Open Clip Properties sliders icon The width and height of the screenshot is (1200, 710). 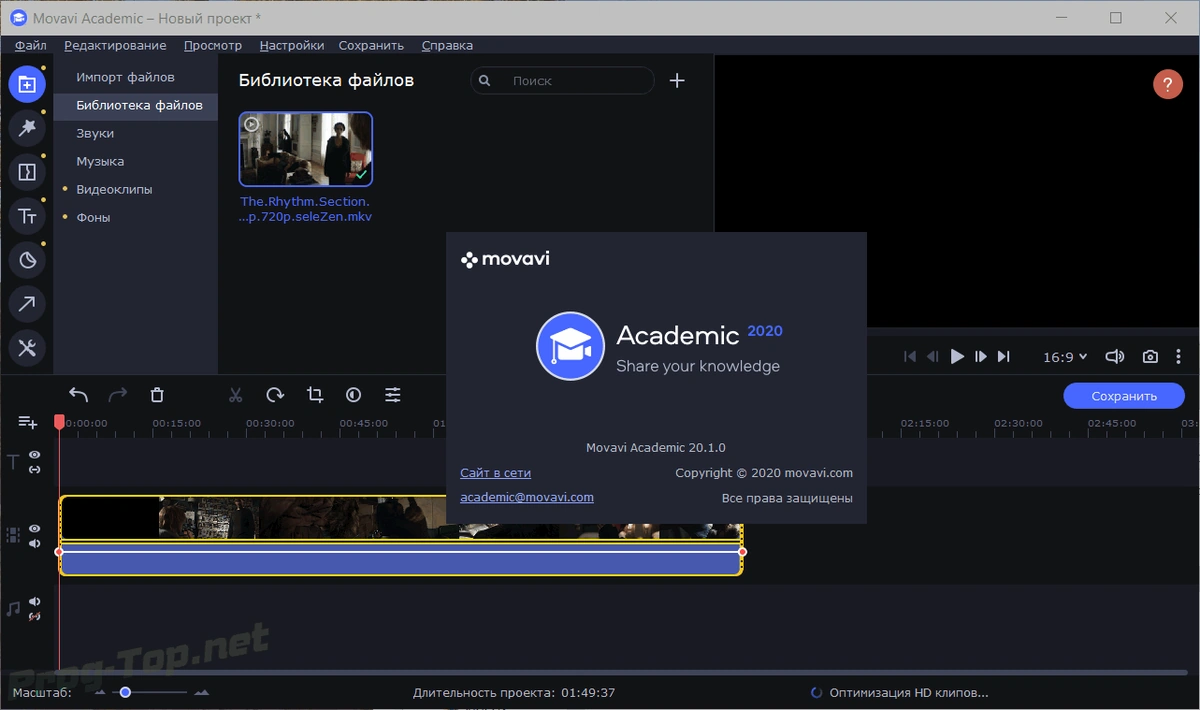click(x=393, y=395)
